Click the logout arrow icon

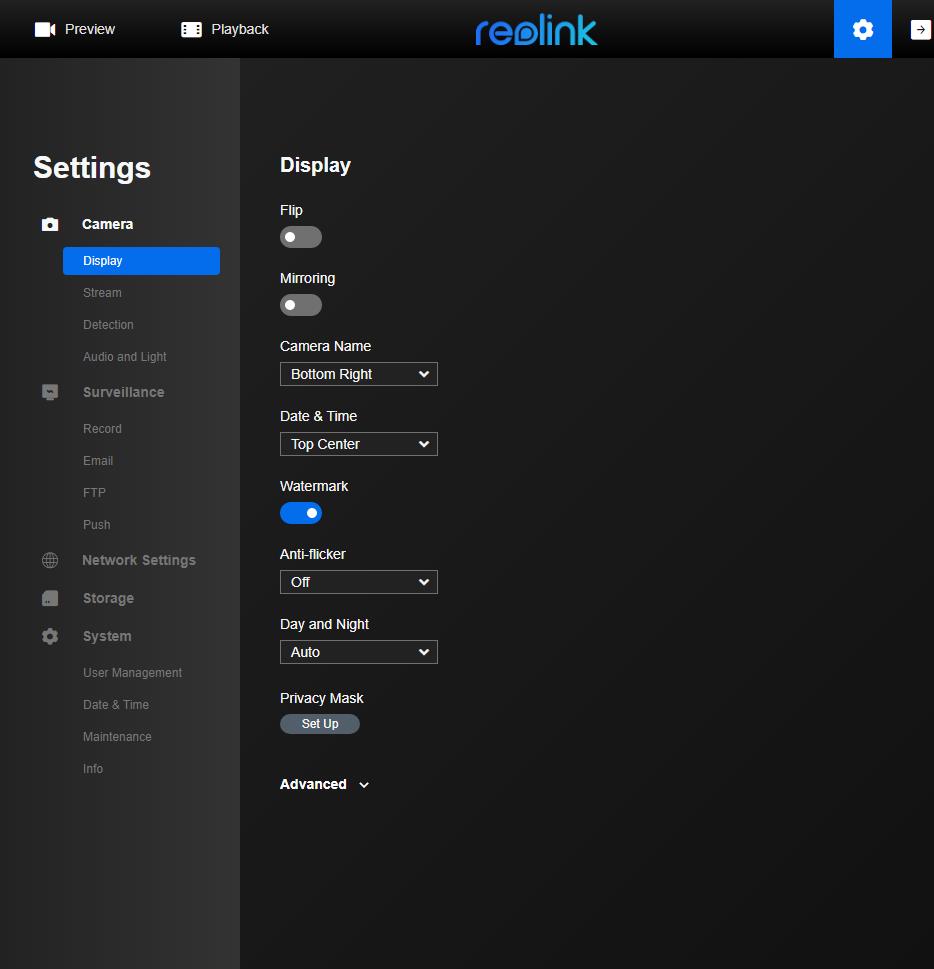click(x=920, y=30)
